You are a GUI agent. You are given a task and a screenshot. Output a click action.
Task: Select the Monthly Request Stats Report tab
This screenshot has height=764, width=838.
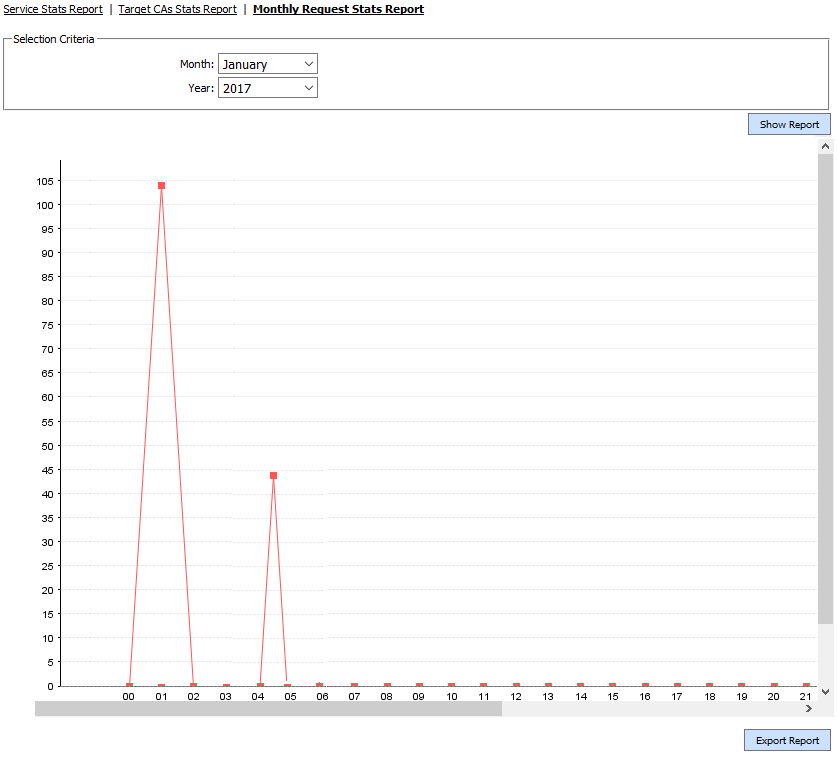338,9
